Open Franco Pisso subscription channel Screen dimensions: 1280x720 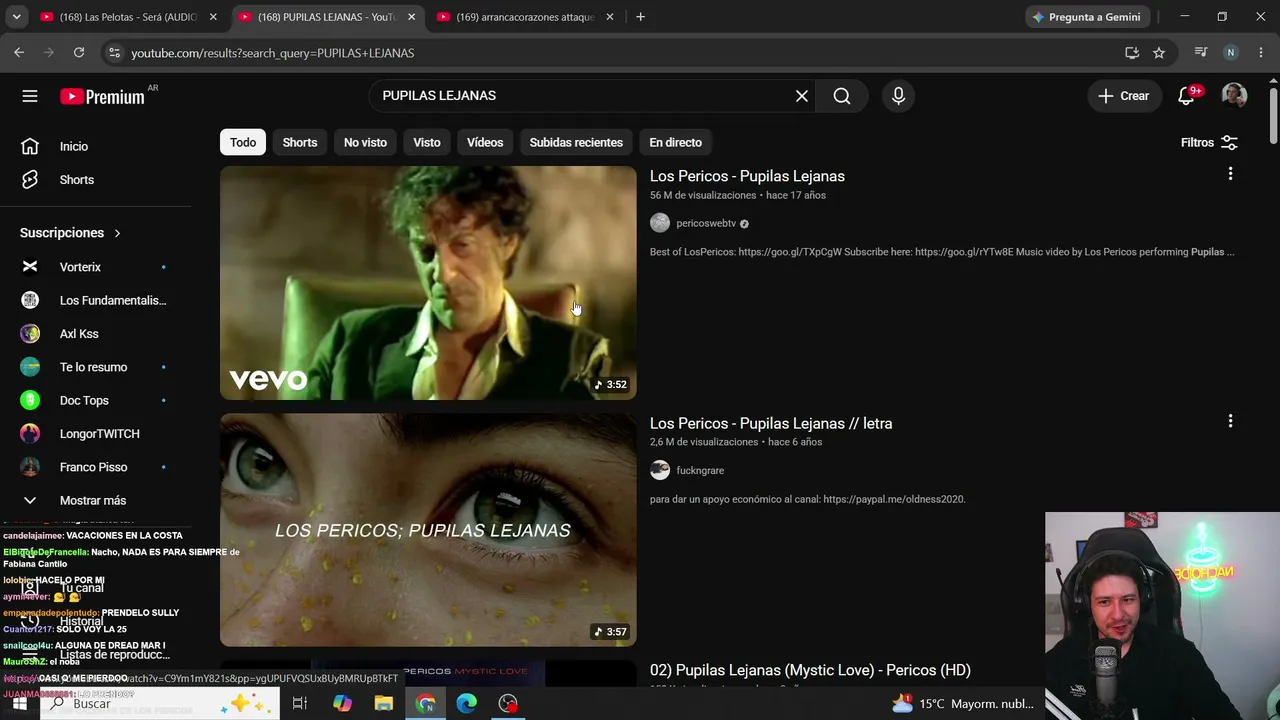95,467
